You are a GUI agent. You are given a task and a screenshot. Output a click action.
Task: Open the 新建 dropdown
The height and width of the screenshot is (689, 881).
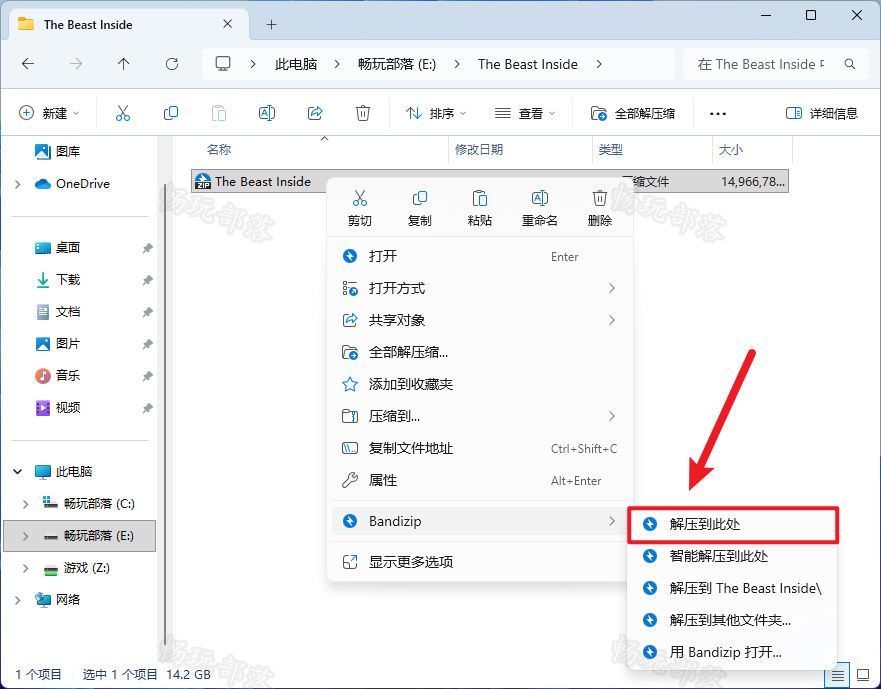pyautogui.click(x=49, y=114)
